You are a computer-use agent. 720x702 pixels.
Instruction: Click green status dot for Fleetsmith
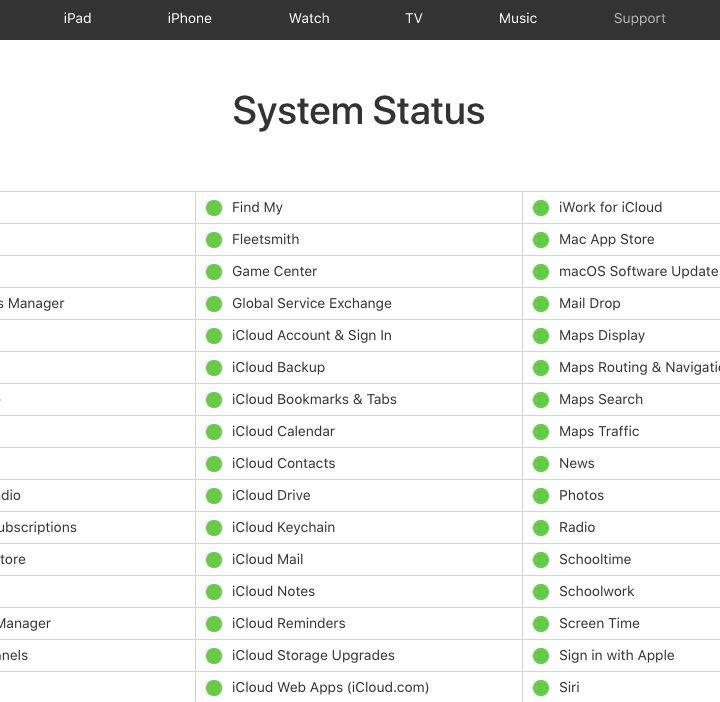[214, 240]
